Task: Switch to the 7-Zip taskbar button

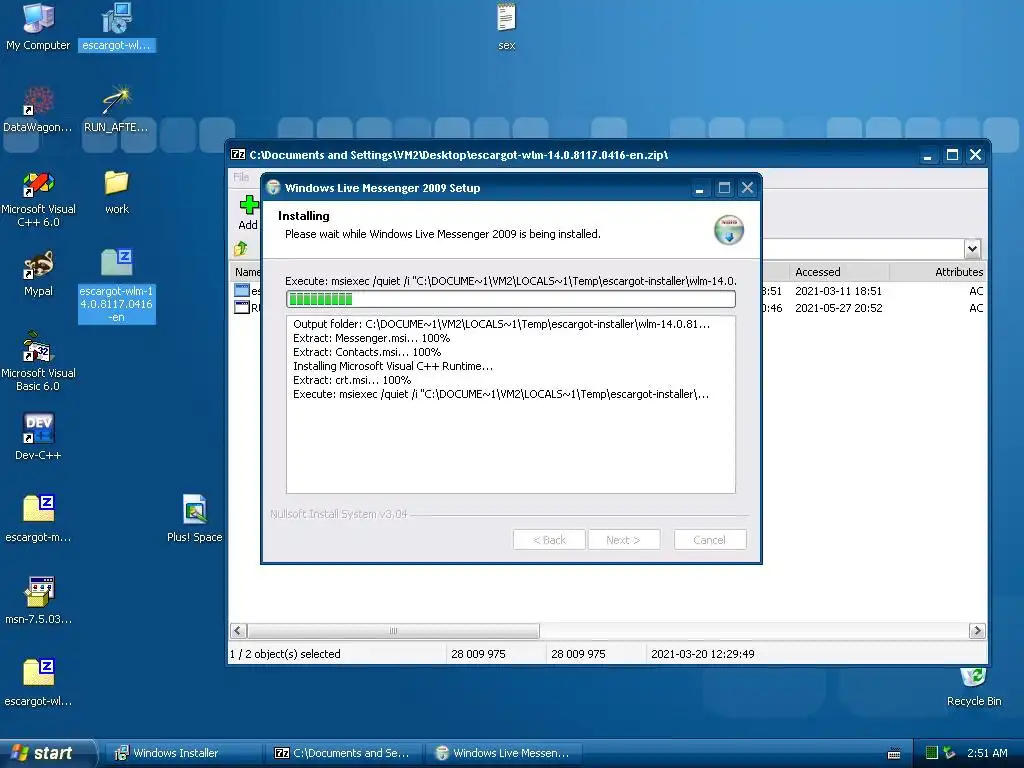Action: [x=344, y=753]
